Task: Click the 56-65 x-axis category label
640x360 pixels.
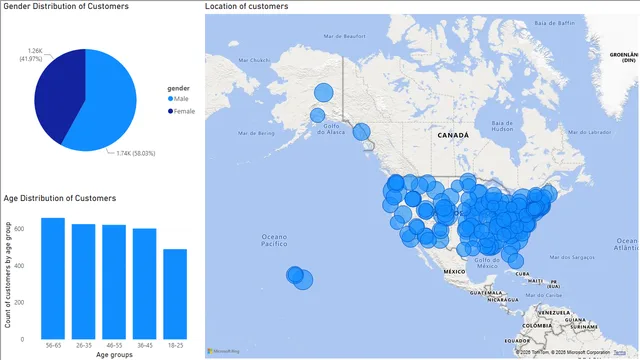Action: pos(53,345)
